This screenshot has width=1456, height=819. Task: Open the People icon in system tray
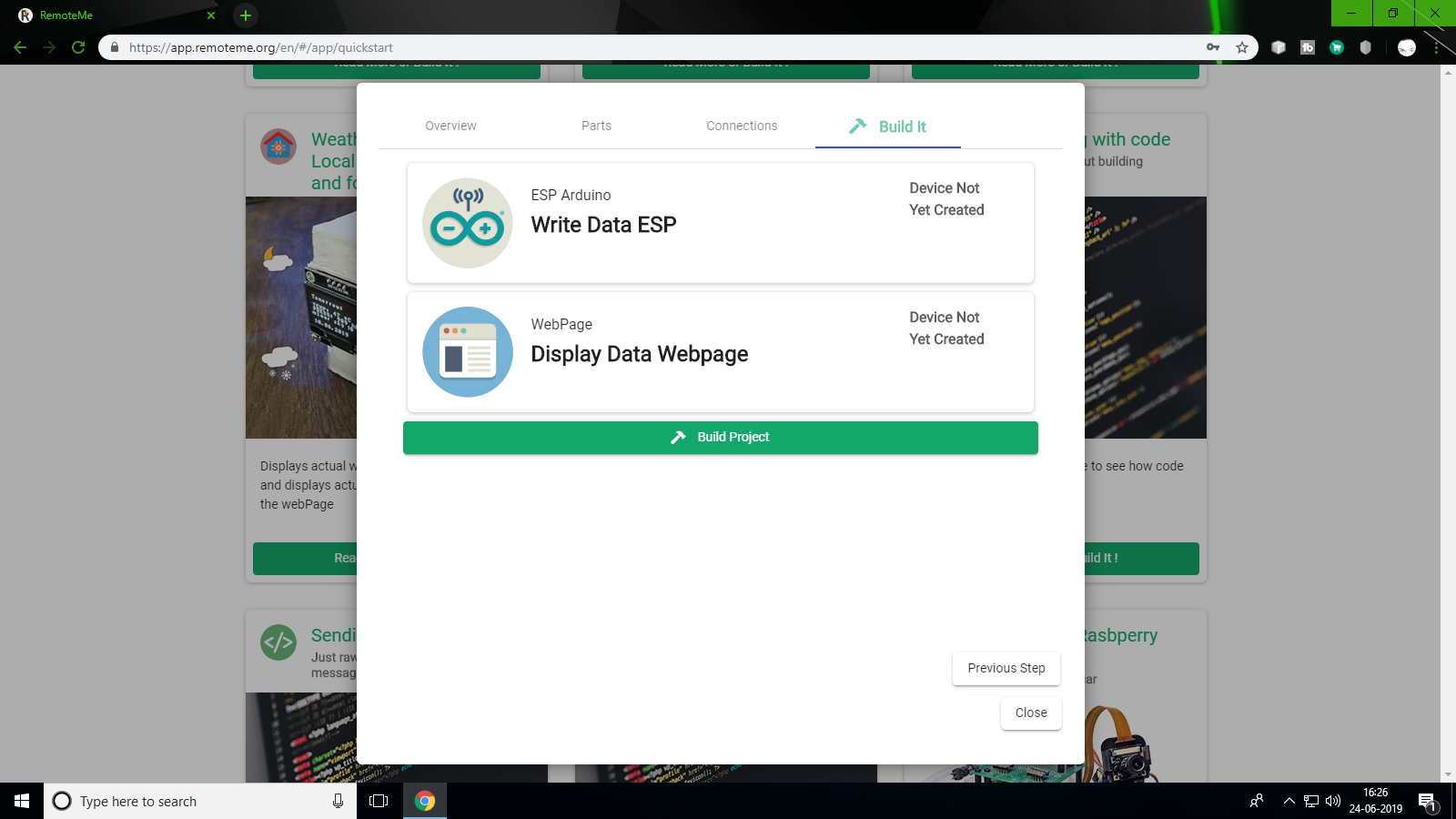(x=1257, y=801)
